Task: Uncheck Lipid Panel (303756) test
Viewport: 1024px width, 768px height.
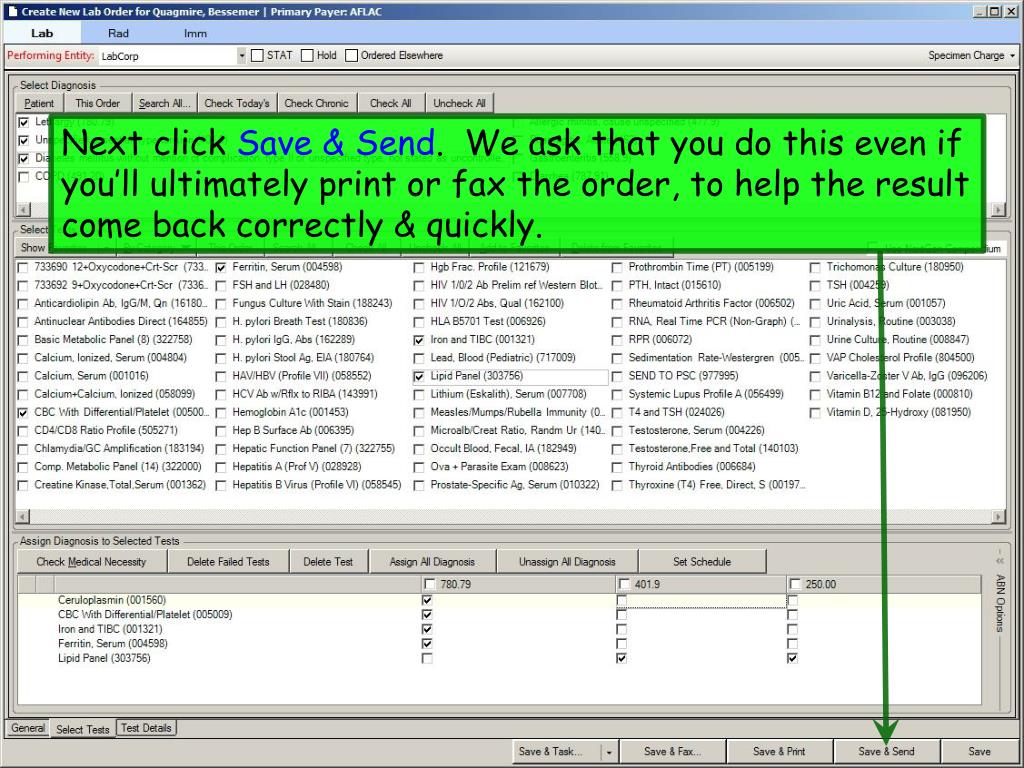Action: click(x=419, y=376)
